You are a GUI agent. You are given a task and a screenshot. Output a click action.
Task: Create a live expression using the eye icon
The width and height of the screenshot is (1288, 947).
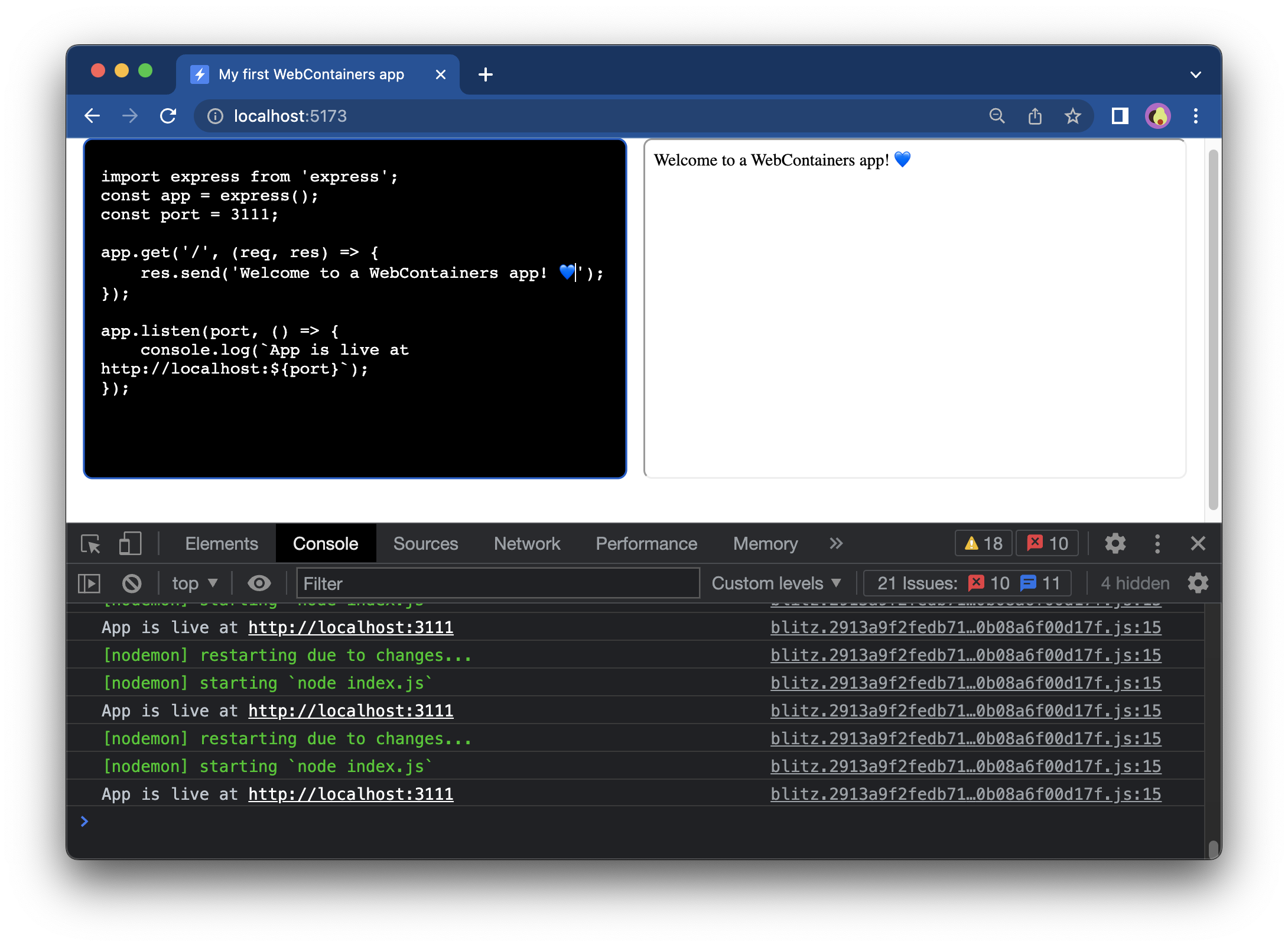tap(259, 583)
